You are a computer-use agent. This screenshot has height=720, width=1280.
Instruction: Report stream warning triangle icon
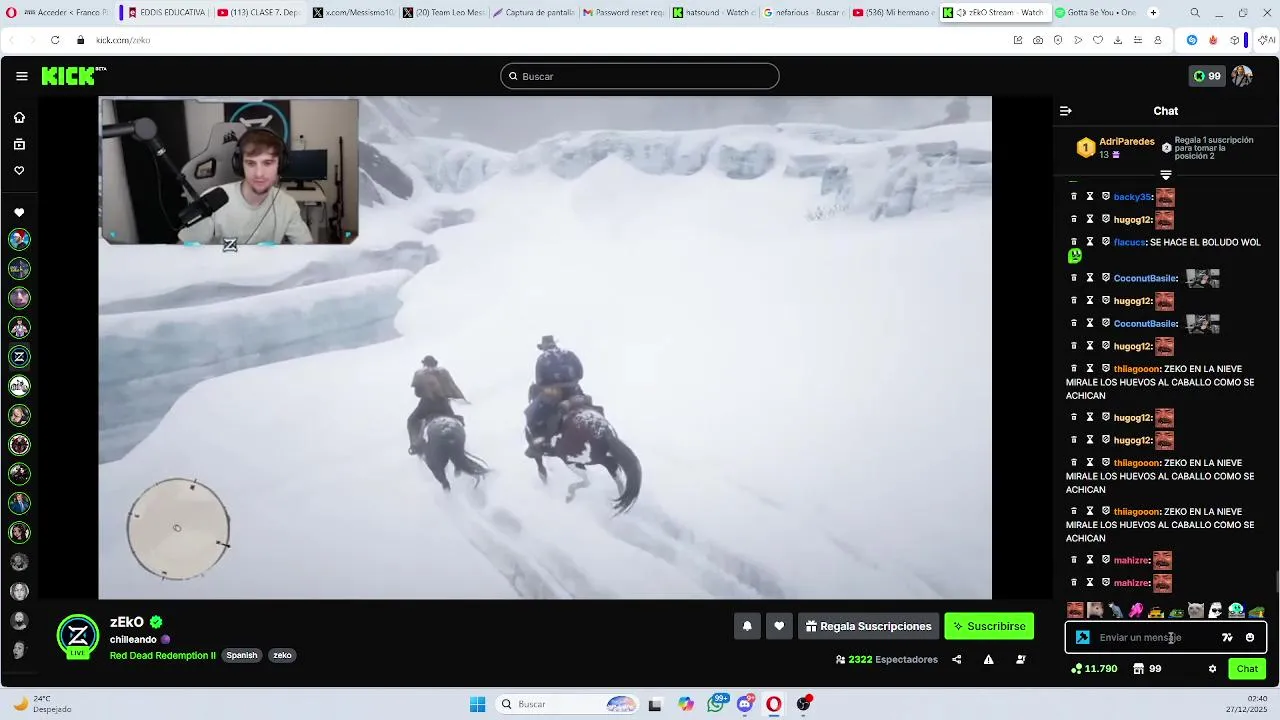(x=988, y=659)
